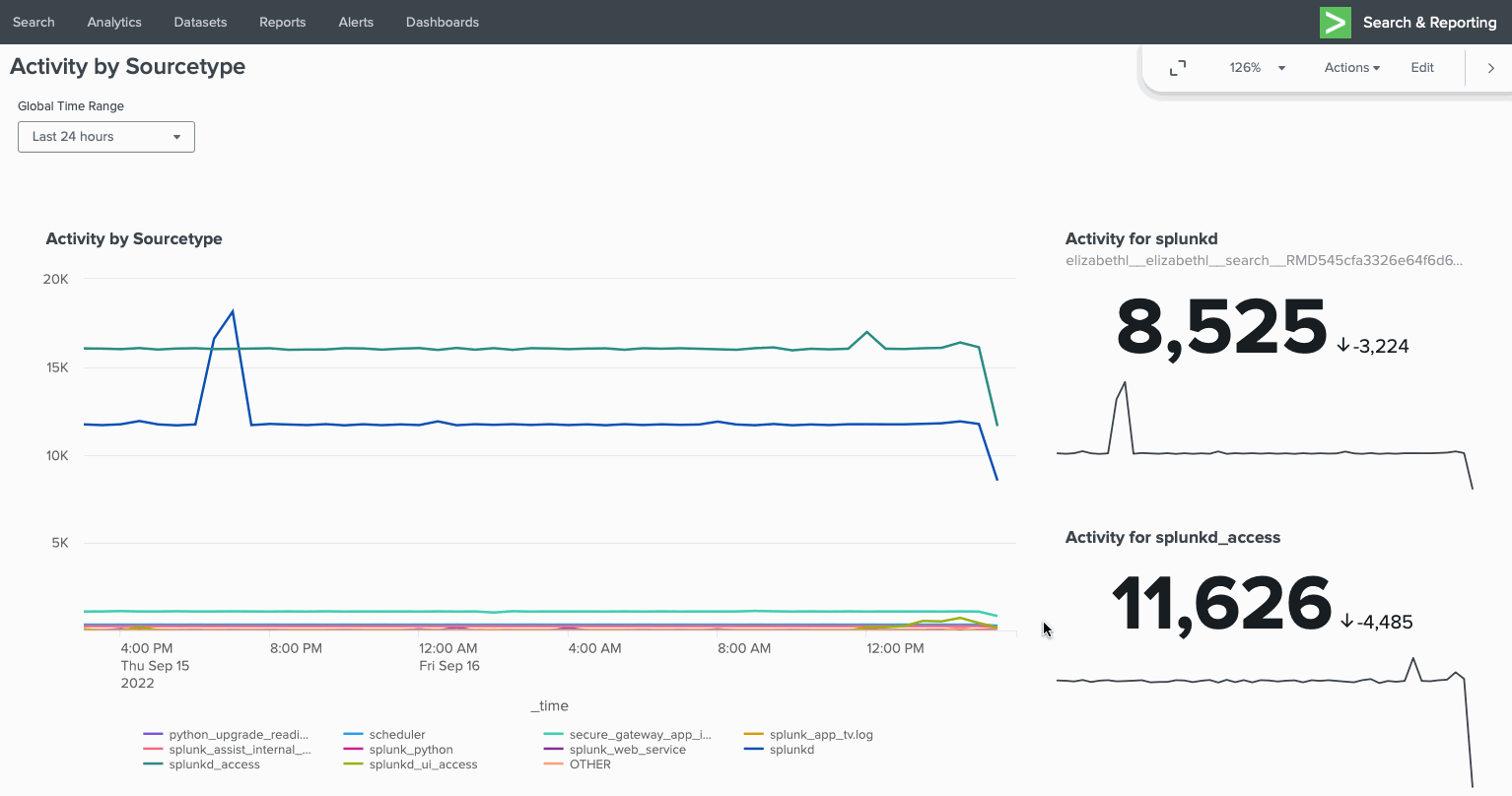Click the down arrow beside -4,485
The width and height of the screenshot is (1512, 796).
1346,622
